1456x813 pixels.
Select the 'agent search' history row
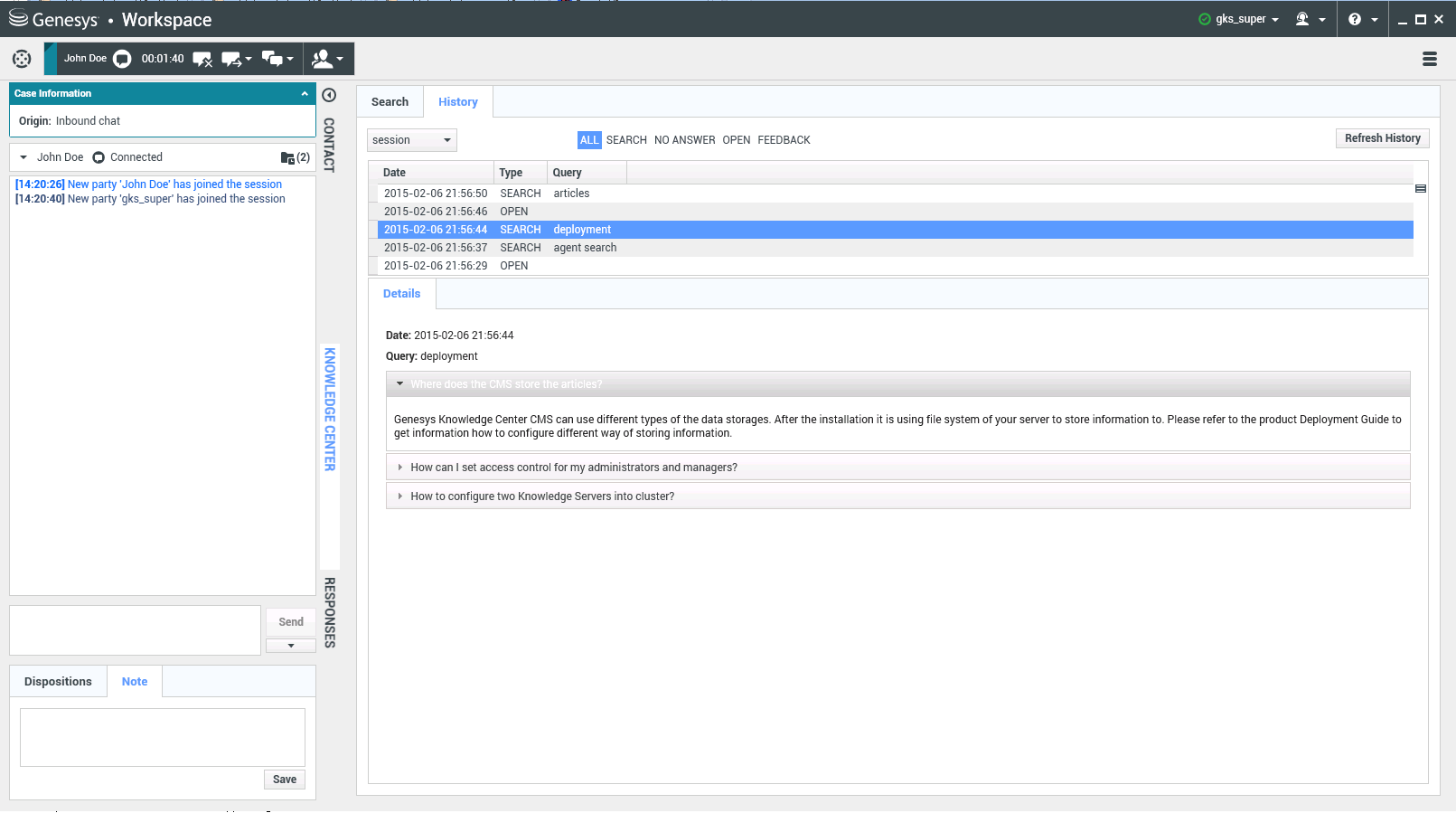(895, 248)
